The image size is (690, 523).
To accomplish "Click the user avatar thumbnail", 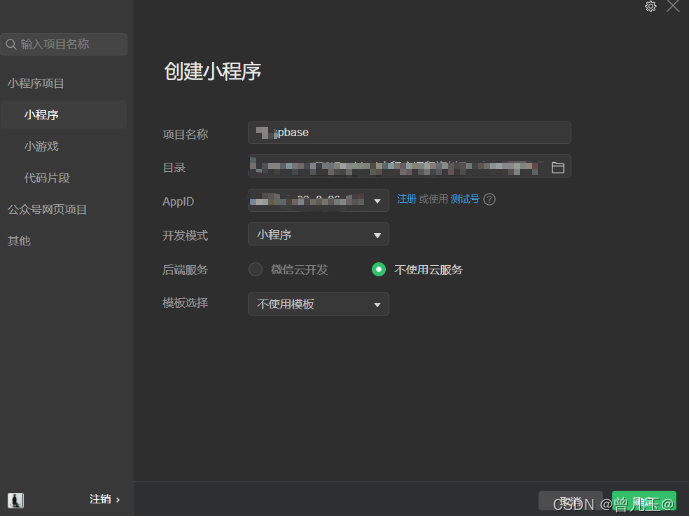I will 16,500.
